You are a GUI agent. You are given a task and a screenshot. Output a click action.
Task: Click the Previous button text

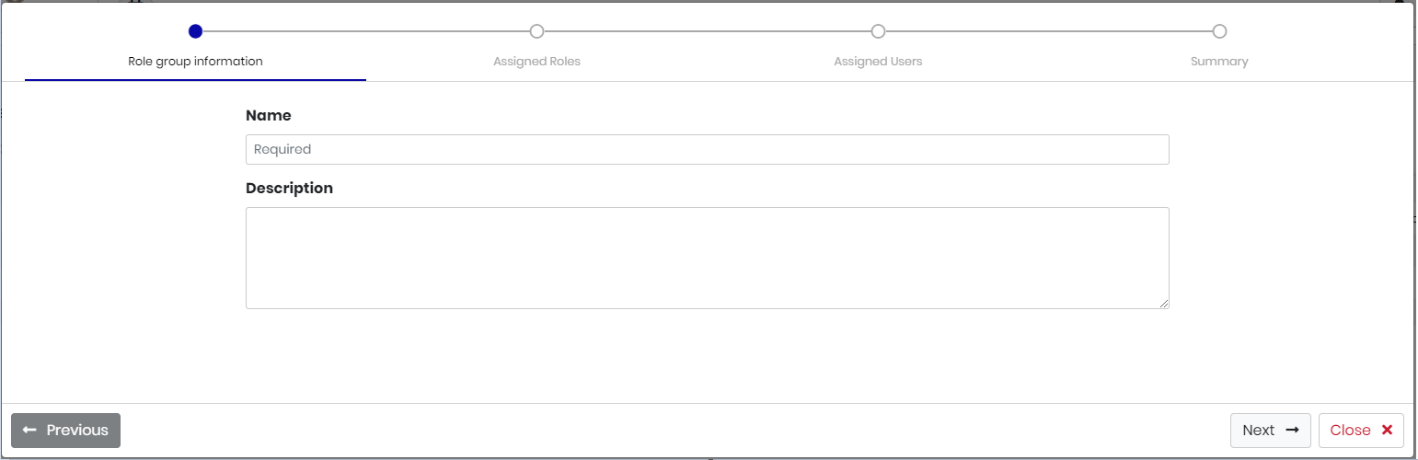[77, 430]
